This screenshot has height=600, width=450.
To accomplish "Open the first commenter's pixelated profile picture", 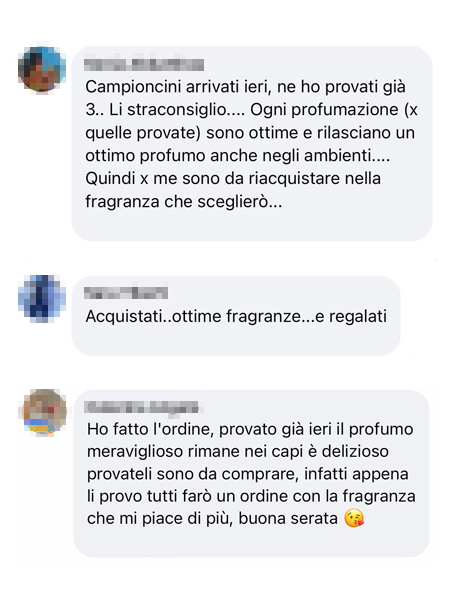I will 42,69.
